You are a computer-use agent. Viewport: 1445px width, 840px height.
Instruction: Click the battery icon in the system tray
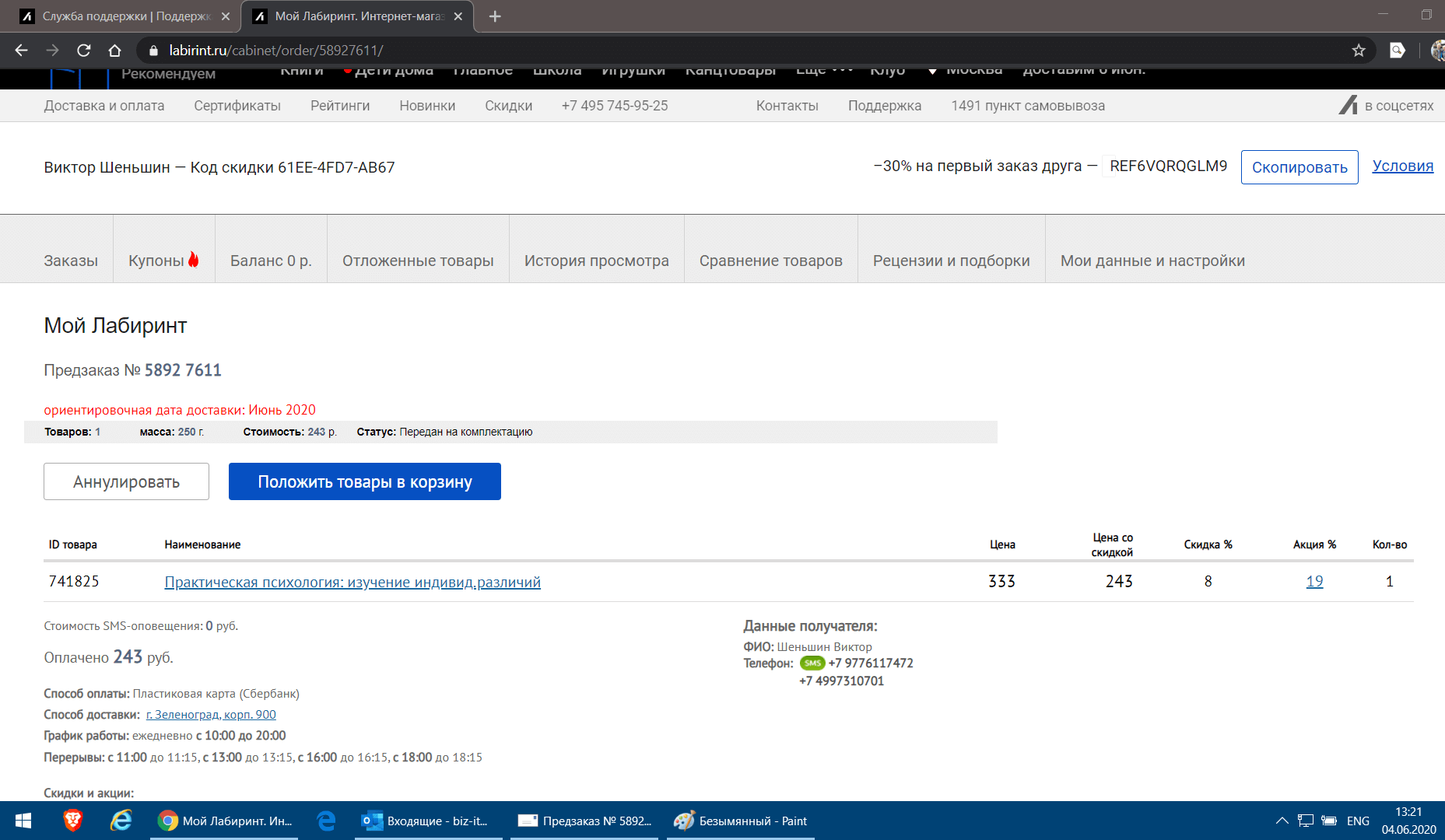(1330, 821)
